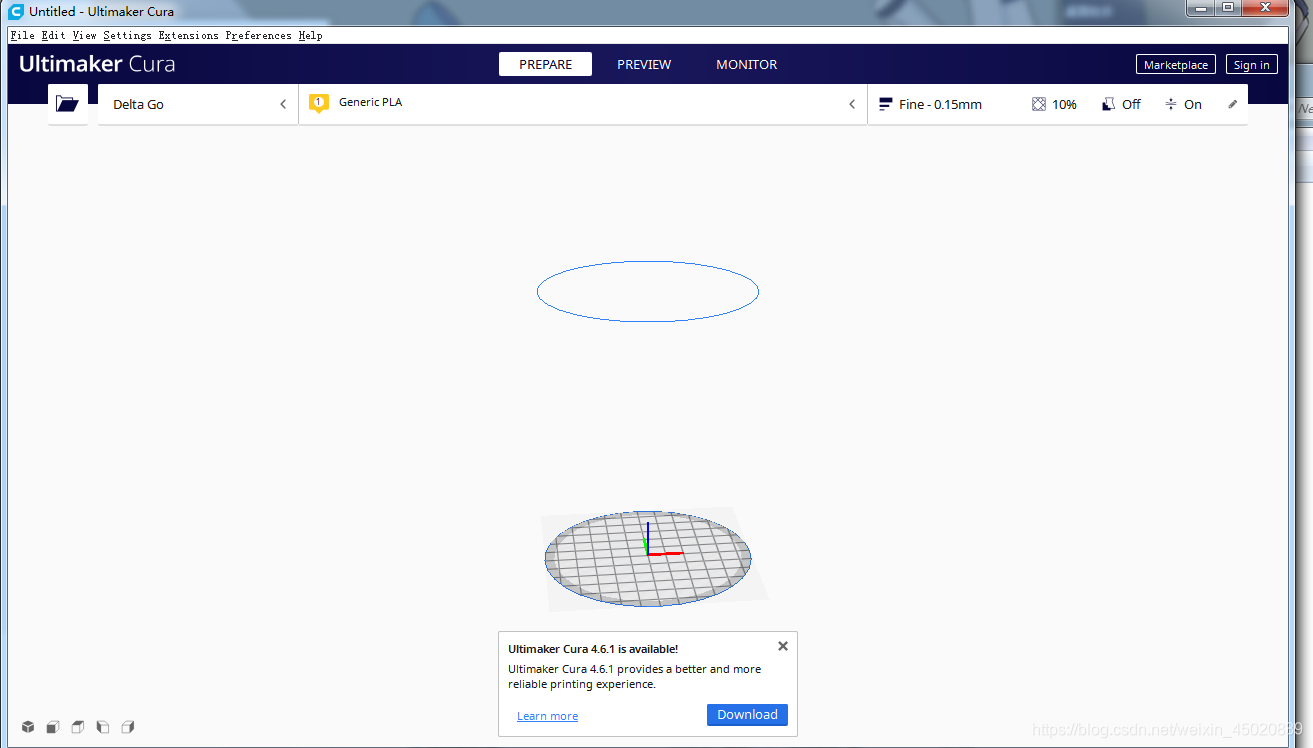Click the Generic PLA material label
The image size is (1313, 748).
coord(370,102)
